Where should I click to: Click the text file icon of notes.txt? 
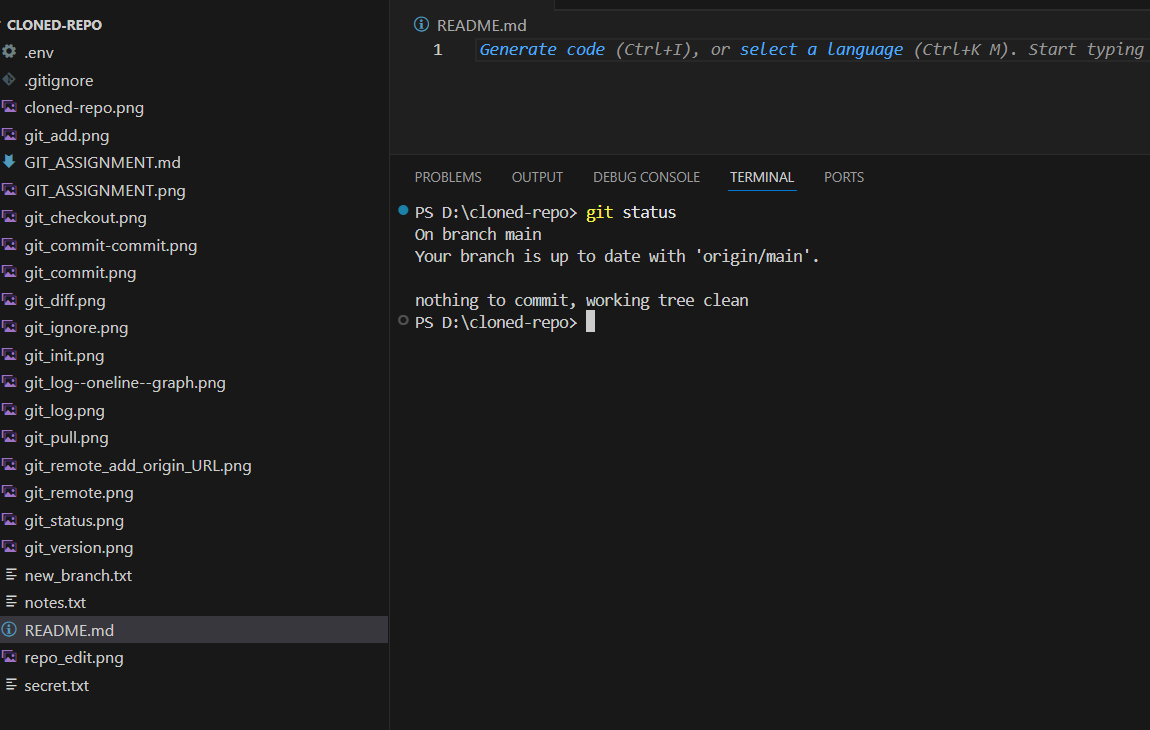[x=11, y=603]
